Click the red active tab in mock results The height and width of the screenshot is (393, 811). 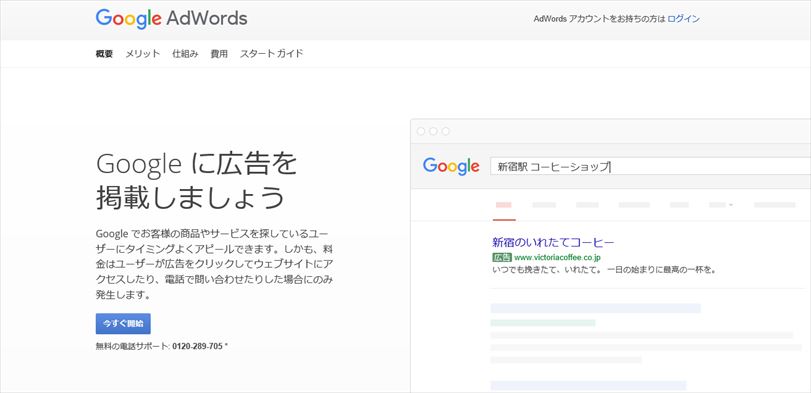(x=504, y=205)
